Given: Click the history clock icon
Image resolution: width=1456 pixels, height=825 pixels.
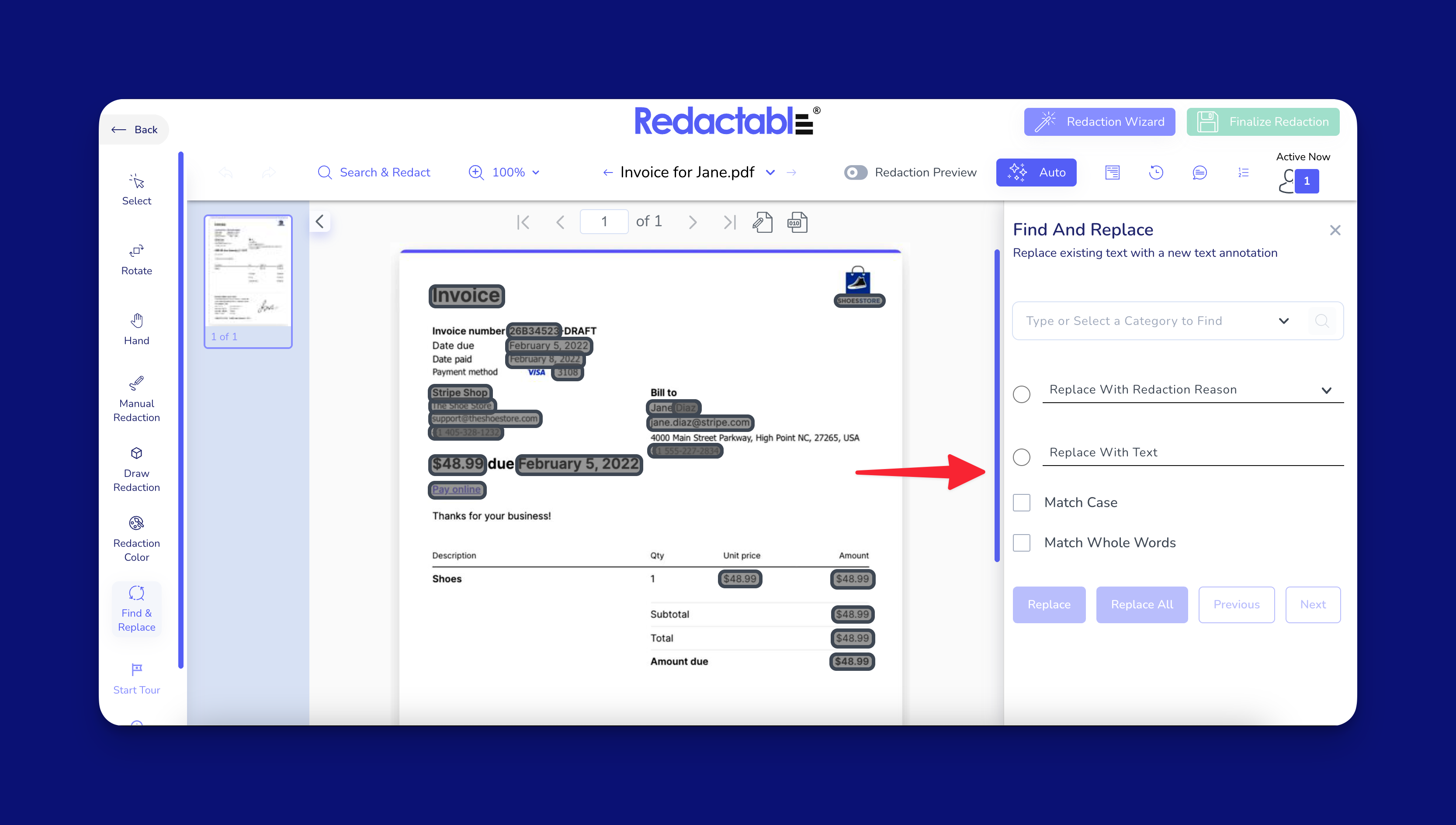Looking at the screenshot, I should tap(1156, 172).
